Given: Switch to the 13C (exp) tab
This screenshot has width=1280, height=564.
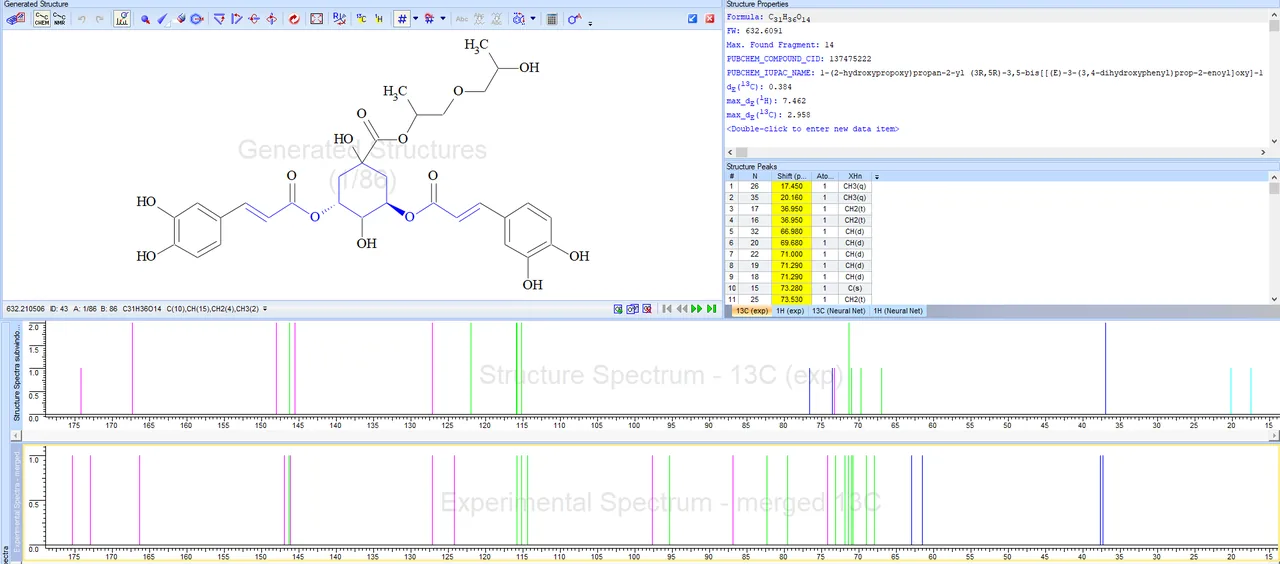Looking at the screenshot, I should (x=752, y=311).
